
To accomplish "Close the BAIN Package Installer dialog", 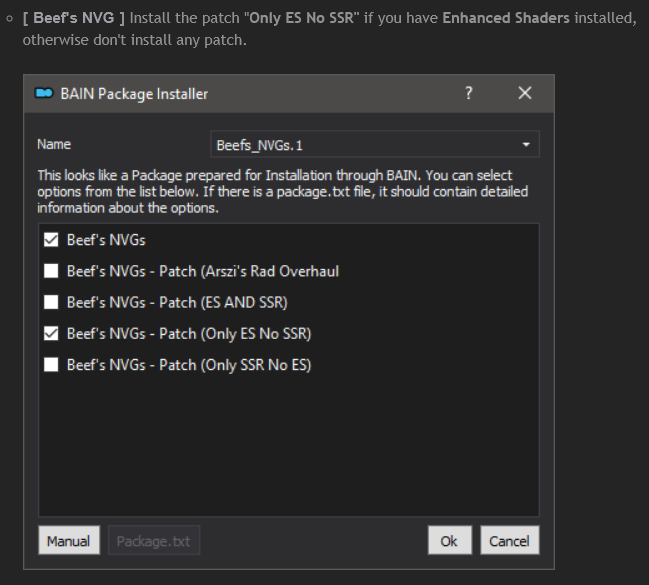I will coord(525,93).
